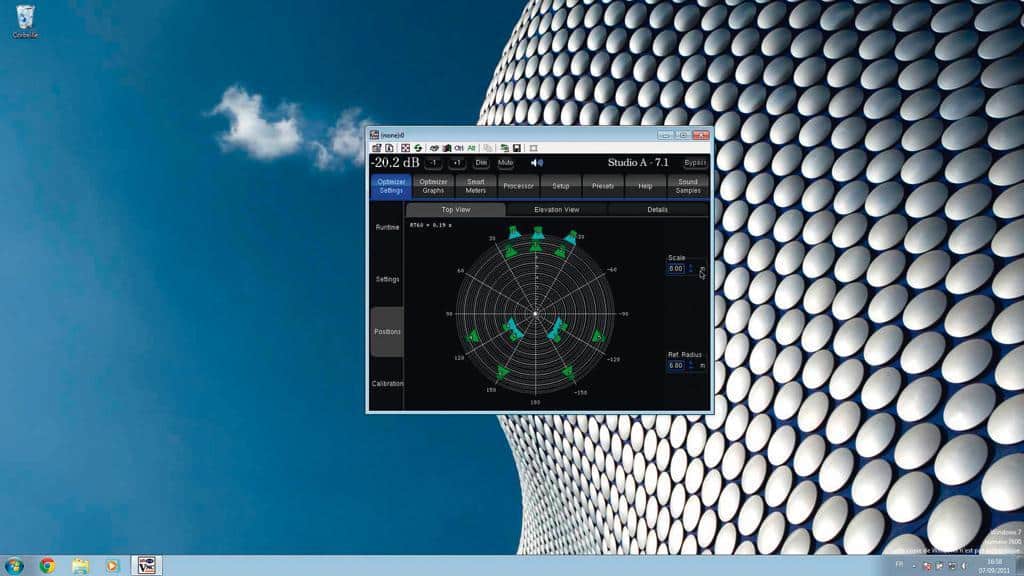The height and width of the screenshot is (576, 1024).
Task: Decrease Ref. Radius using its stepper arrow
Action: point(690,369)
